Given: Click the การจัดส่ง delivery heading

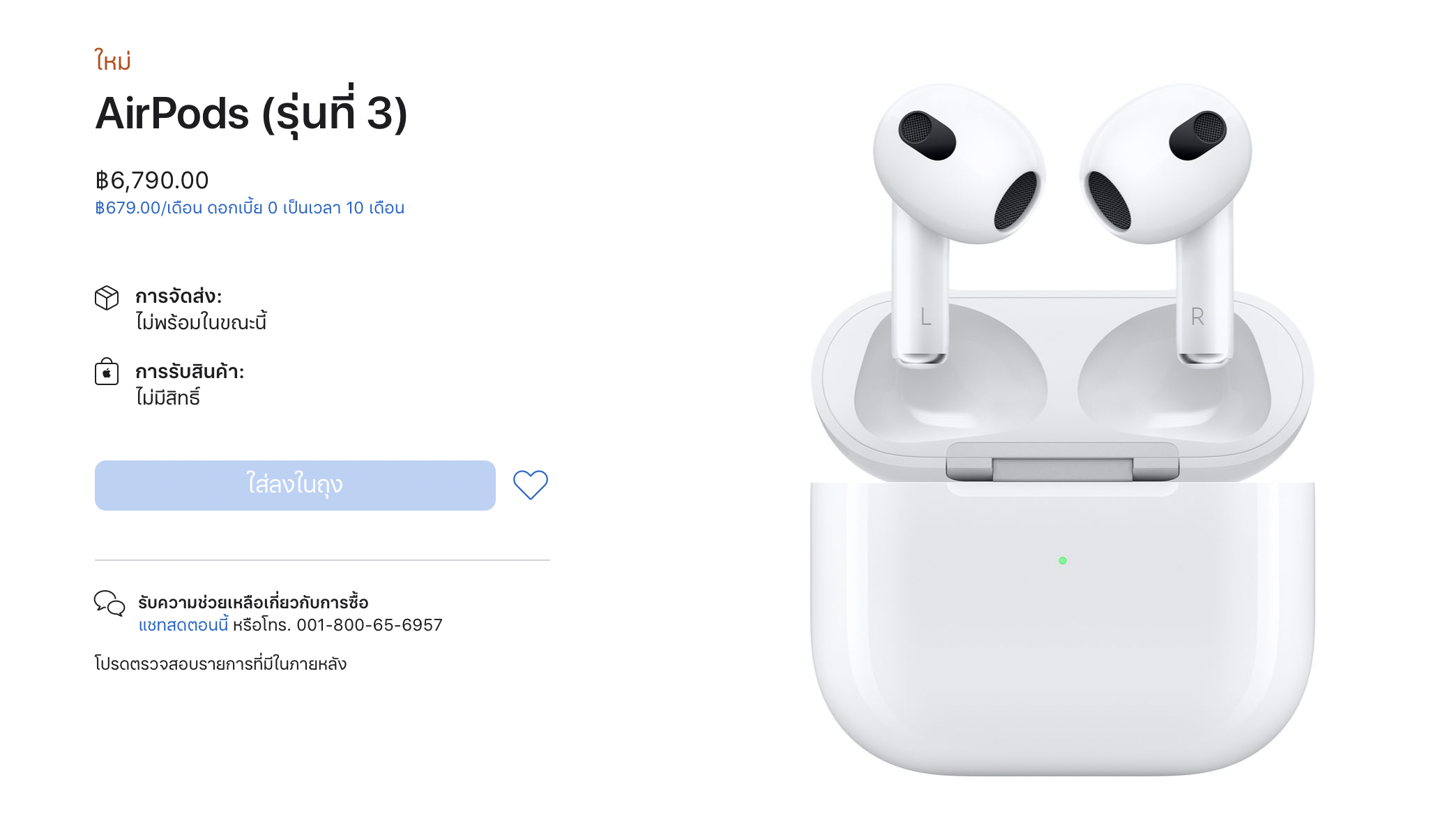Looking at the screenshot, I should 179,296.
